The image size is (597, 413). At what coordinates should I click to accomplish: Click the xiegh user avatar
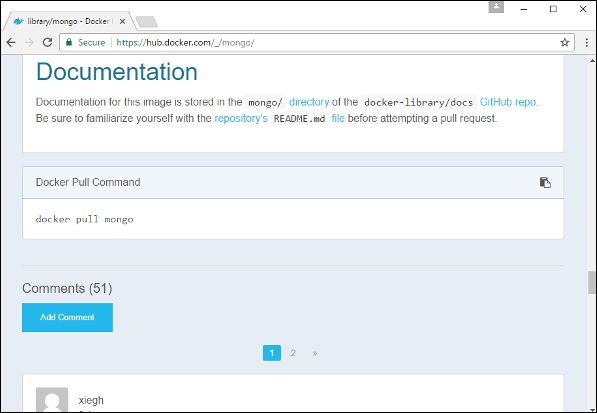point(52,399)
